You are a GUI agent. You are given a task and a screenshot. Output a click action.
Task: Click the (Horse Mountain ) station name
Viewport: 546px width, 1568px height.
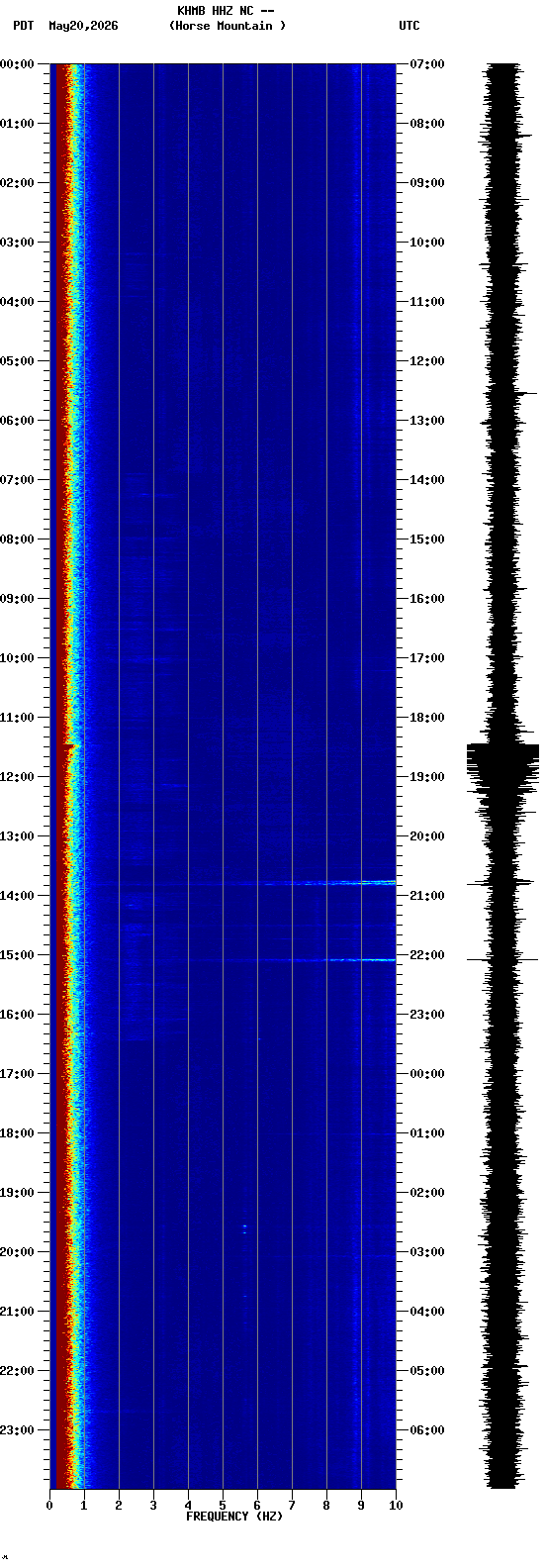click(x=227, y=26)
